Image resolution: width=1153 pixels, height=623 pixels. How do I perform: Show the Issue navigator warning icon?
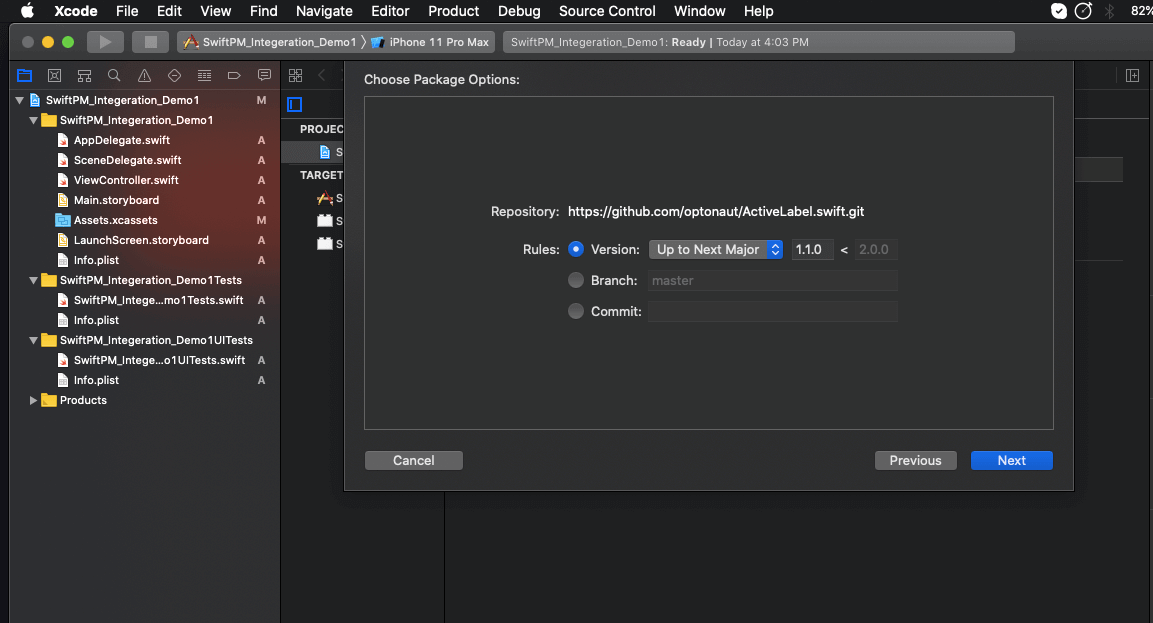[x=144, y=76]
